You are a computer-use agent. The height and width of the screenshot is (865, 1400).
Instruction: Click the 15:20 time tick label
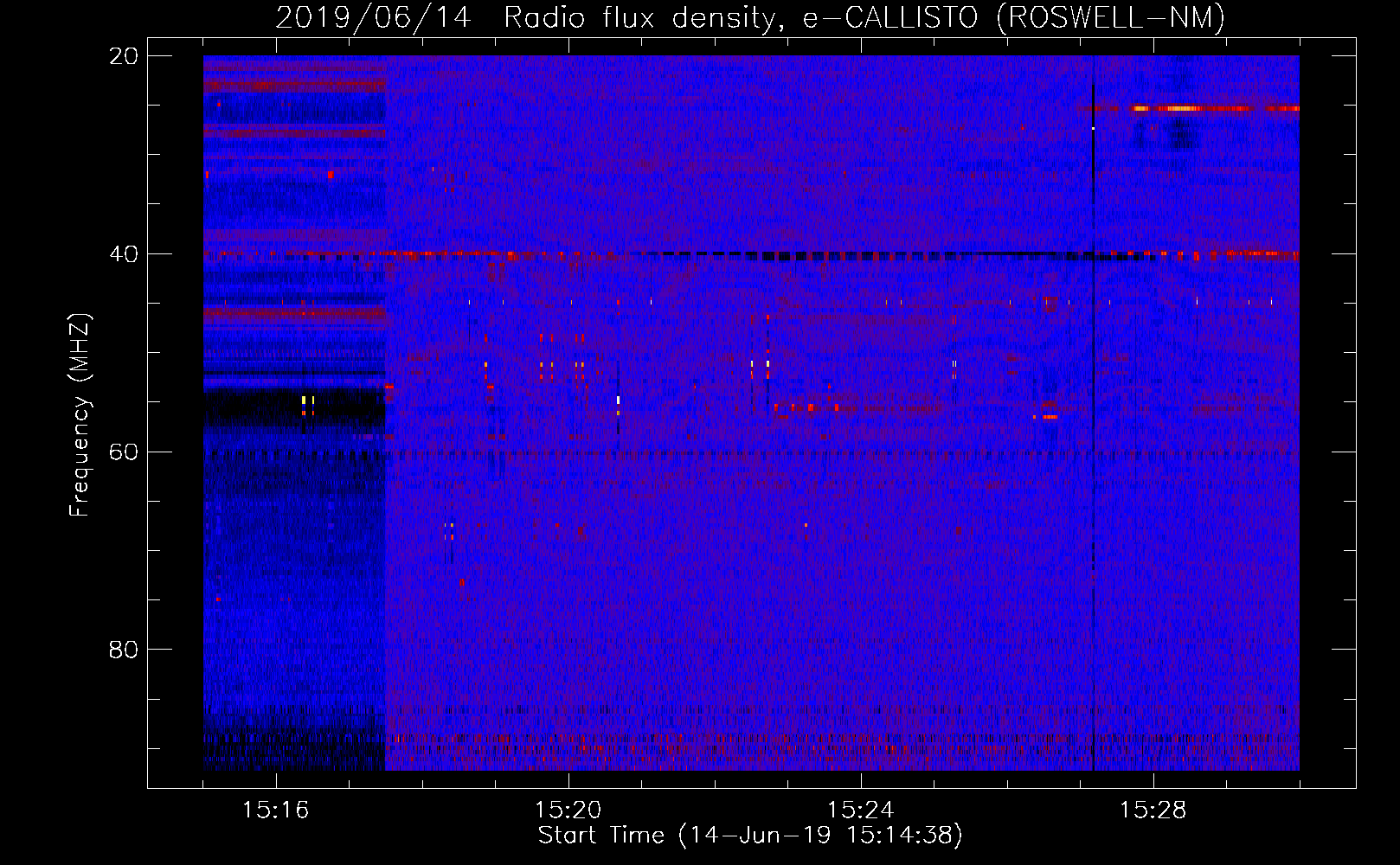click(568, 811)
